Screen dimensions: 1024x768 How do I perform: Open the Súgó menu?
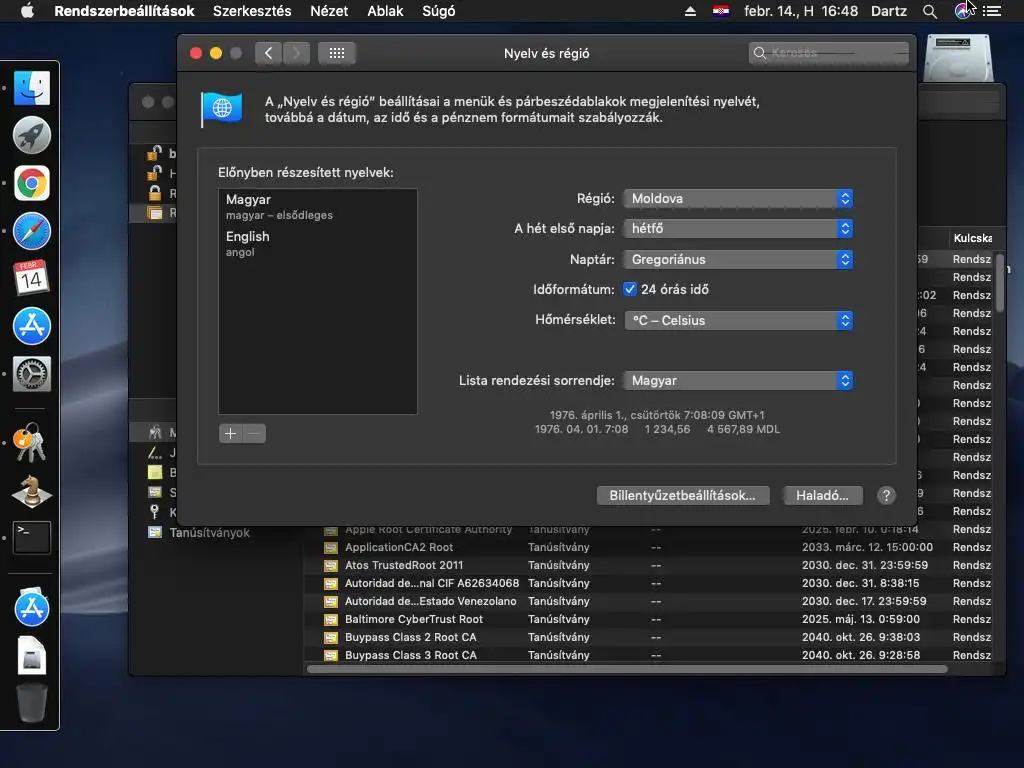tap(439, 11)
